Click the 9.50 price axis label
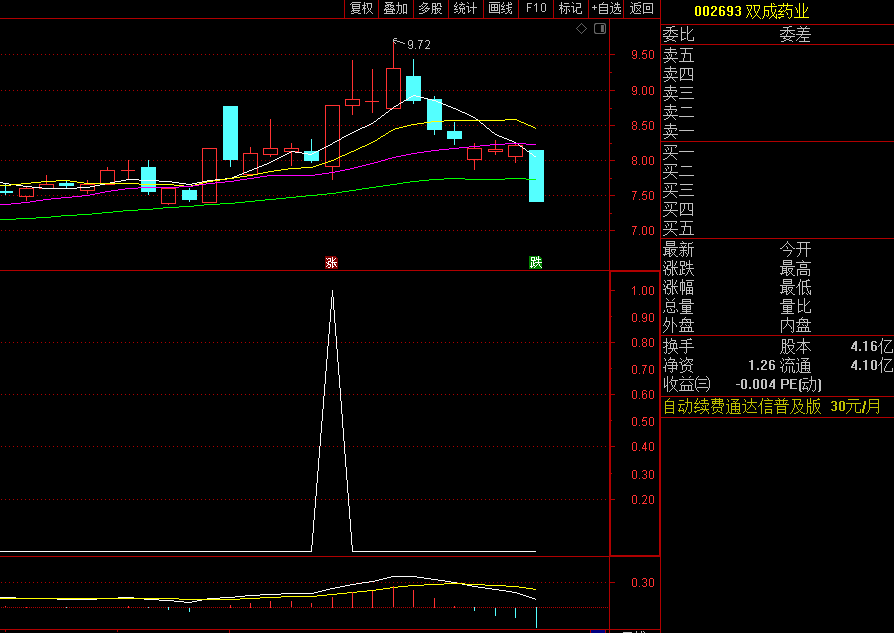This screenshot has height=633, width=894. click(643, 55)
